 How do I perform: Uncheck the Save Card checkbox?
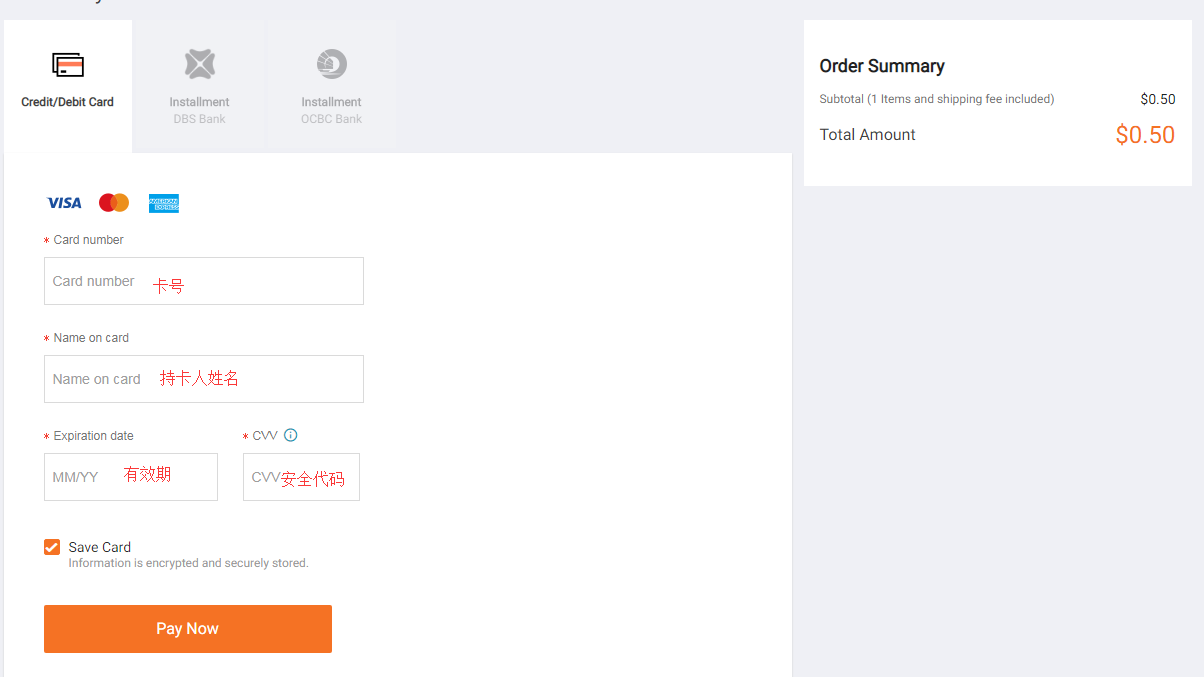click(x=52, y=547)
